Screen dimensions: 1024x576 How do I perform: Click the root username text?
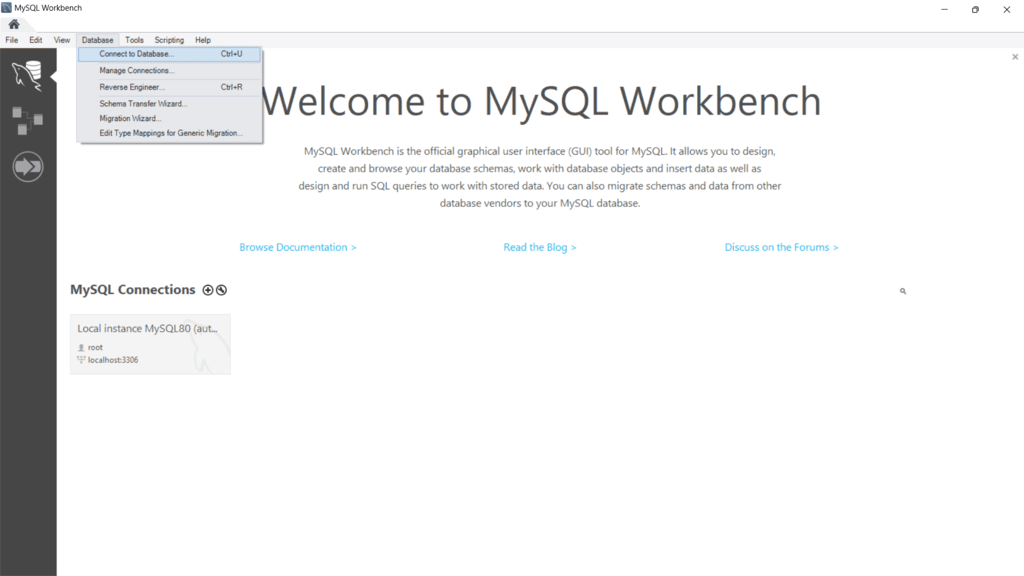coord(95,347)
